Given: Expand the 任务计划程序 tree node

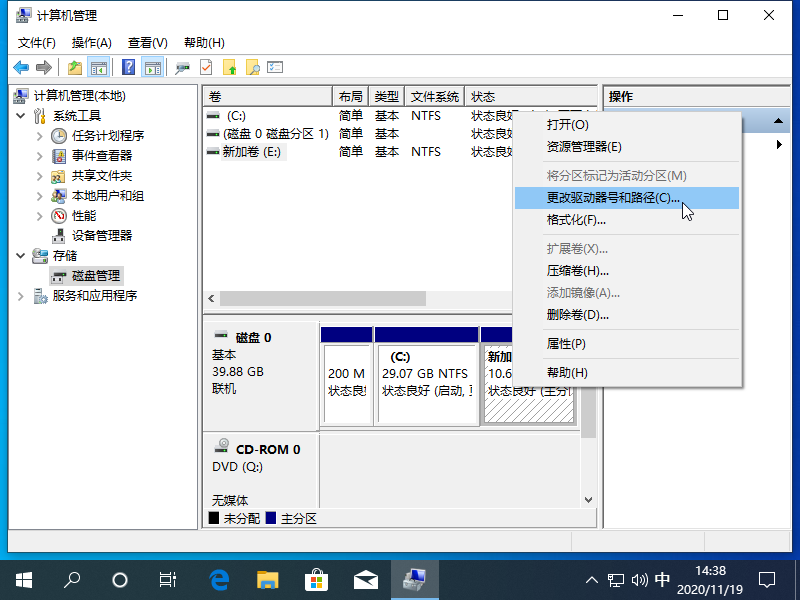Looking at the screenshot, I should 39,136.
